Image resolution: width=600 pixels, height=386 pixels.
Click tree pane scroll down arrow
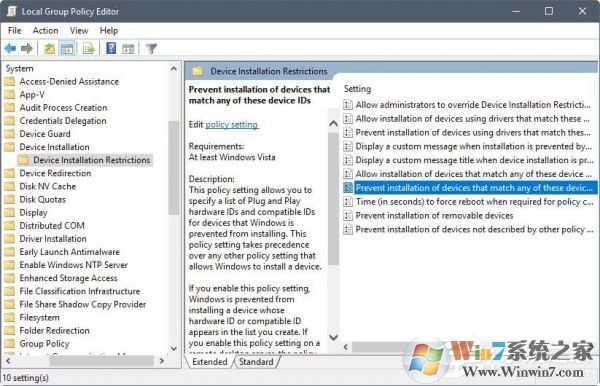coord(174,349)
